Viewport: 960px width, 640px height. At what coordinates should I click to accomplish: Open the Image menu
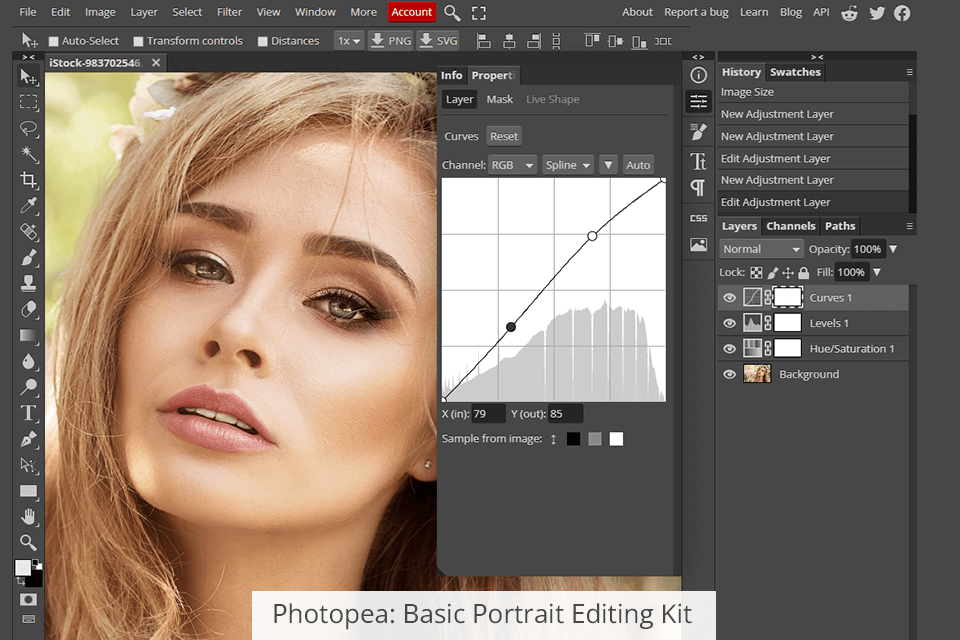100,12
